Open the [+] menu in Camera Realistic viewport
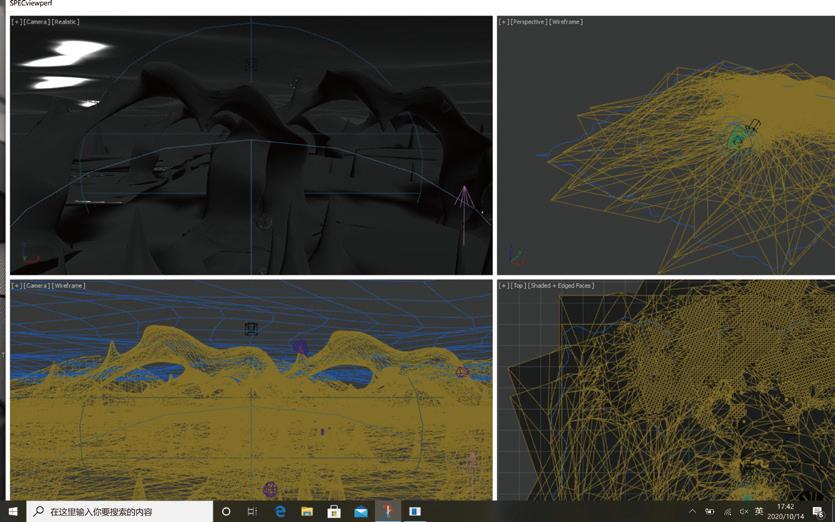This screenshot has width=835, height=522. point(16,22)
